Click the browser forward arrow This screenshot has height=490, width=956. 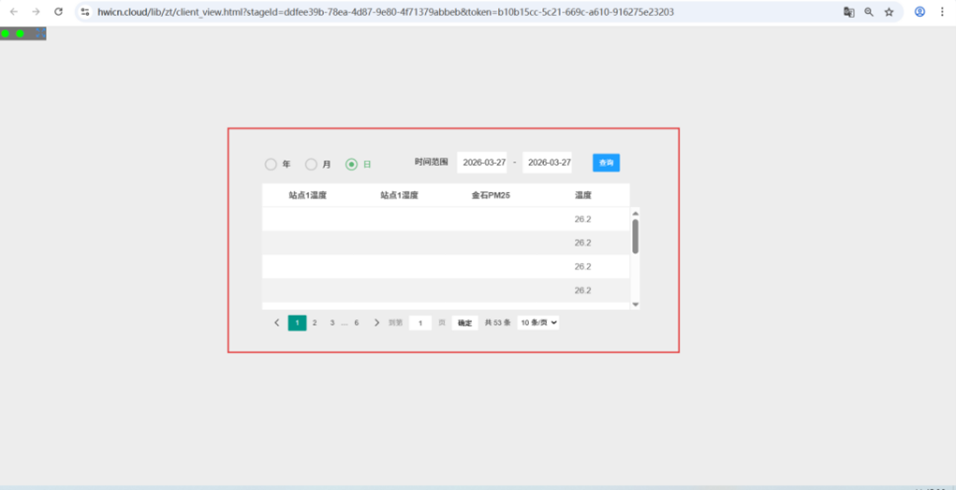36,12
